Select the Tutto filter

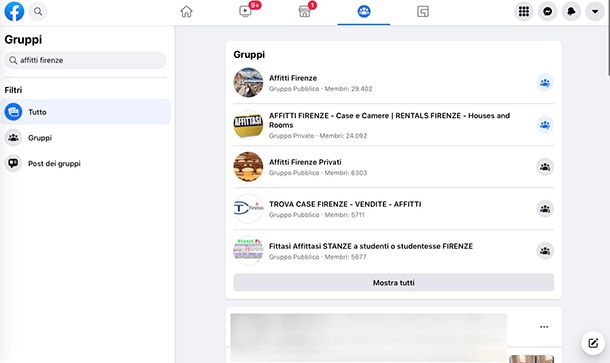(85, 112)
